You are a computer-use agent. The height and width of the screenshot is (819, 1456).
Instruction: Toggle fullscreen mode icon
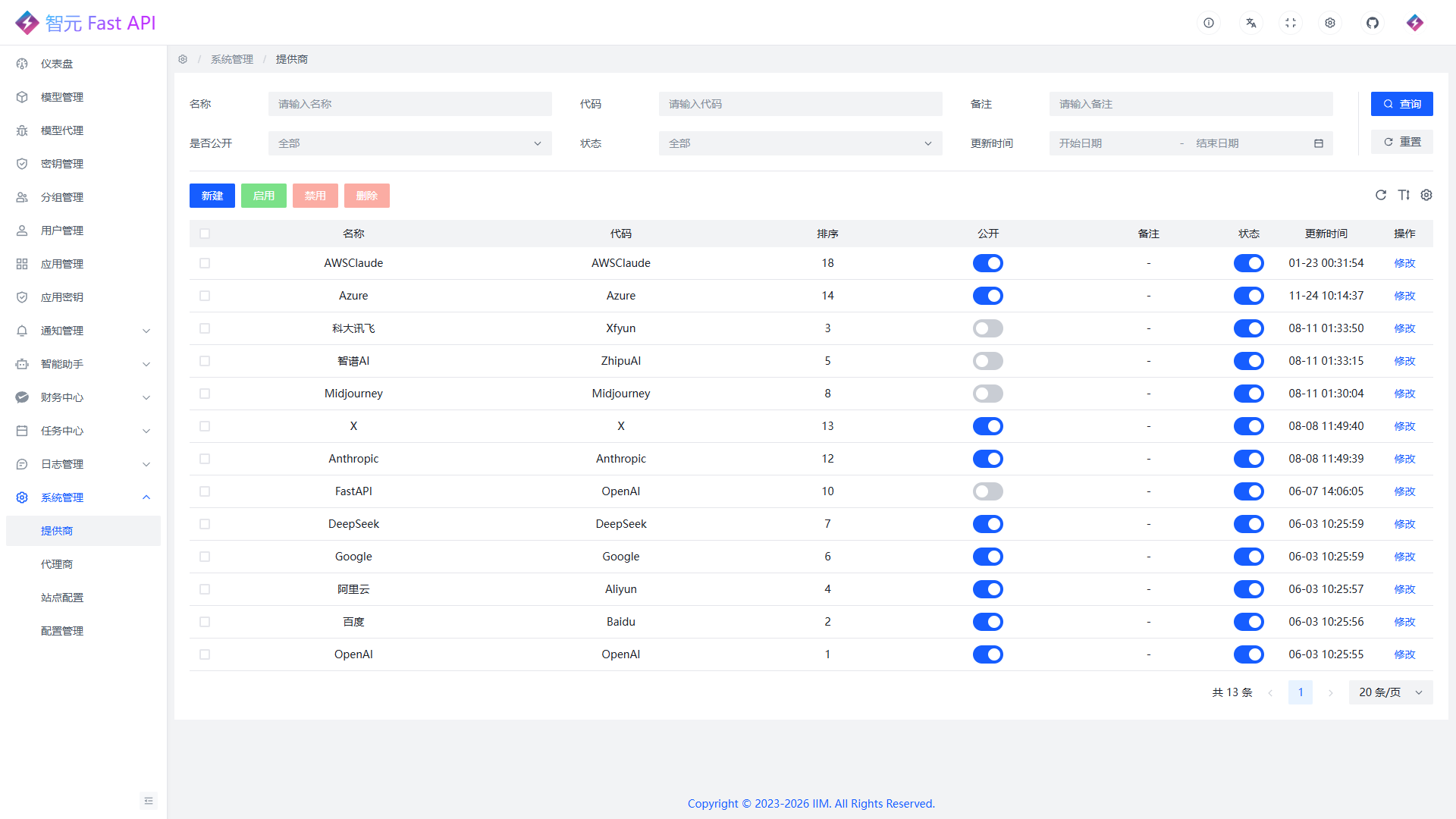pos(1290,23)
